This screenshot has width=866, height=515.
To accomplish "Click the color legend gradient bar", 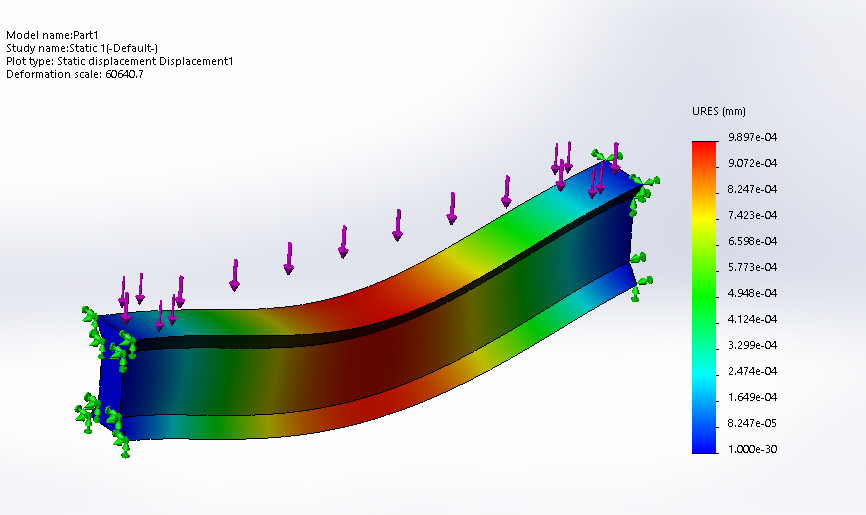I will (704, 297).
